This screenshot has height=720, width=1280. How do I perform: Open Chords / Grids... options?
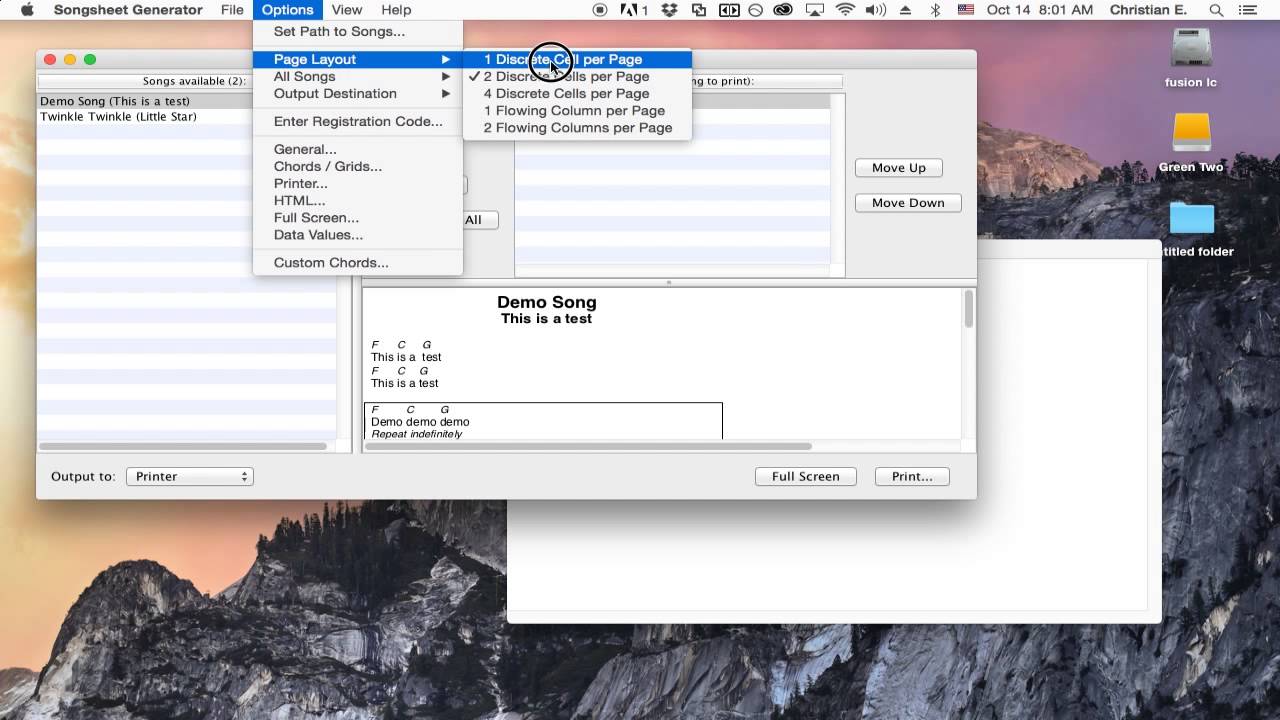358,167
